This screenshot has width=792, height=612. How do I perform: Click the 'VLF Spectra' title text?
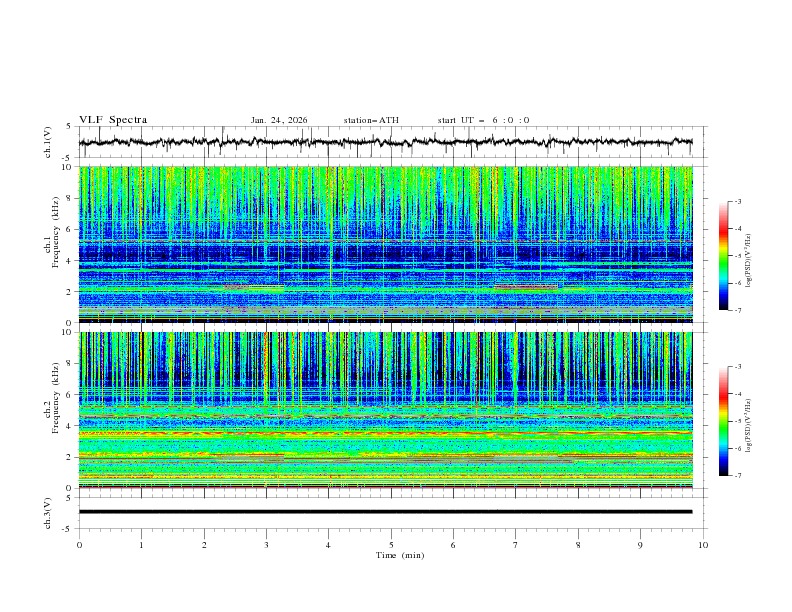click(x=113, y=120)
